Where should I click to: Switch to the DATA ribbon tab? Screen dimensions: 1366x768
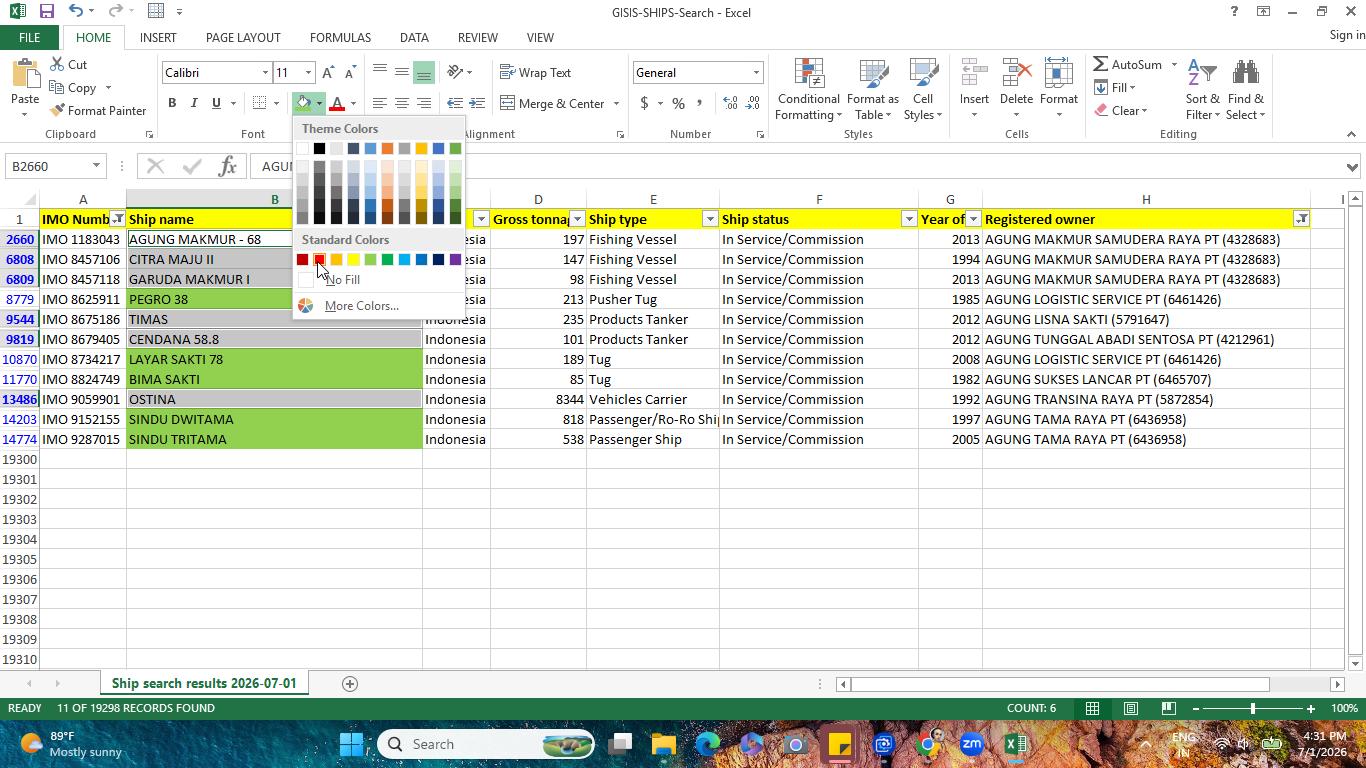(414, 38)
